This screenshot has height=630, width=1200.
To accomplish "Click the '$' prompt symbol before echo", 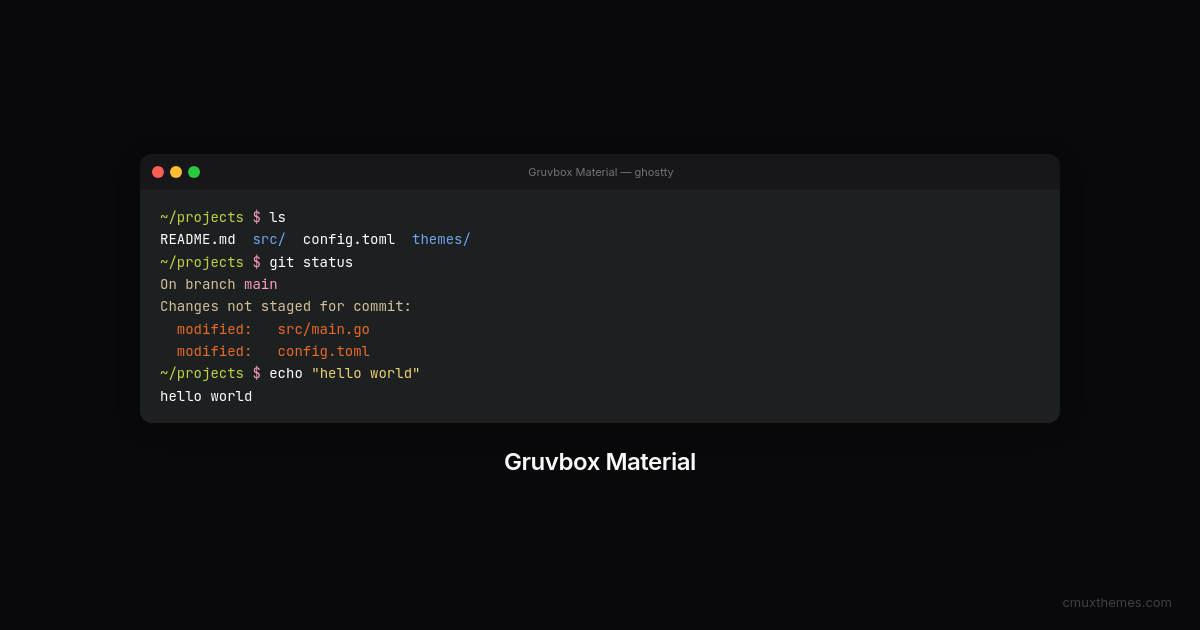I will tap(257, 374).
